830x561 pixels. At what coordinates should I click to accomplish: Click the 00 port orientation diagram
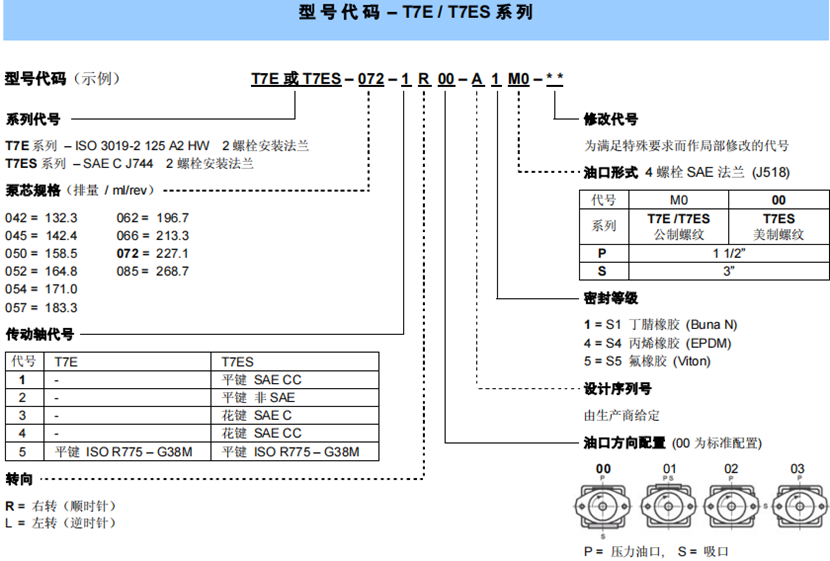pos(602,506)
